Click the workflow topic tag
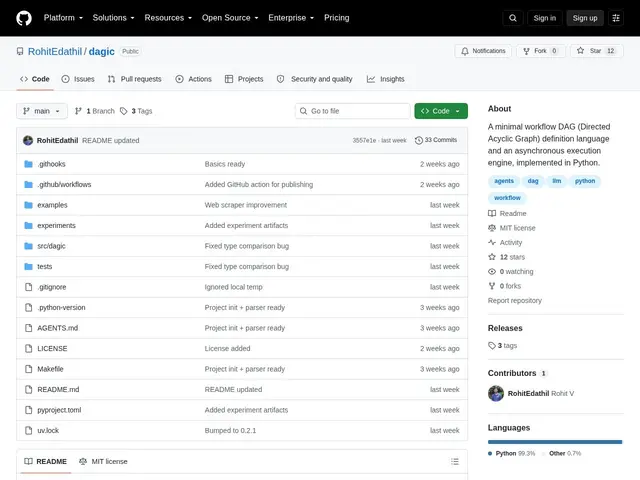The width and height of the screenshot is (640, 480). (507, 198)
